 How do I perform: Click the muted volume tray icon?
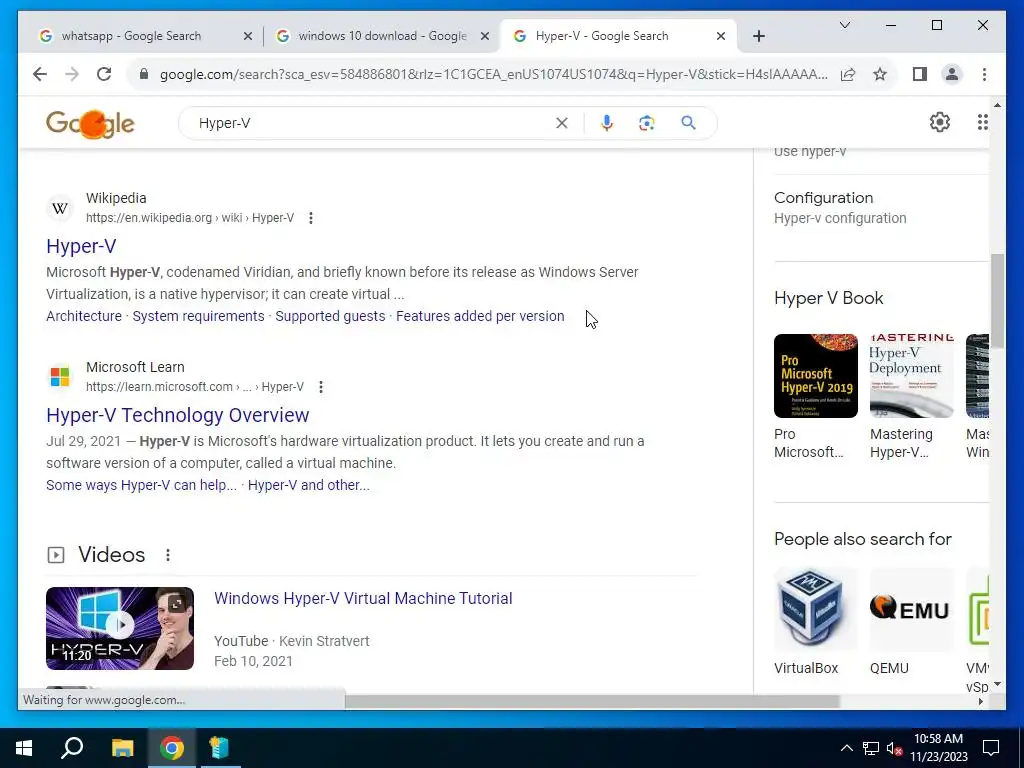tap(894, 748)
